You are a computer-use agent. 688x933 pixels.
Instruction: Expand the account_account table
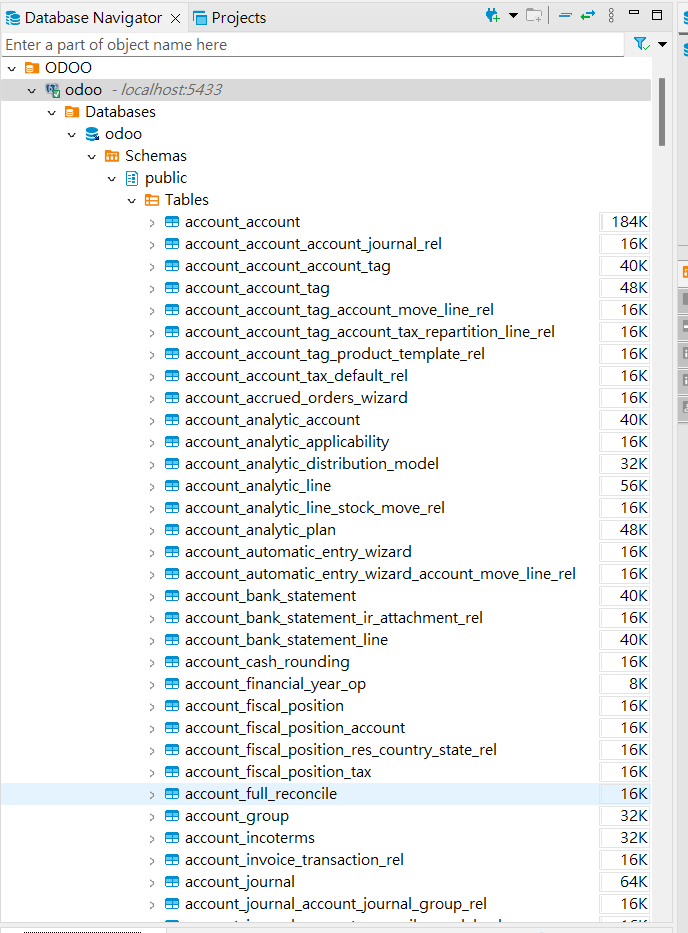coord(152,223)
